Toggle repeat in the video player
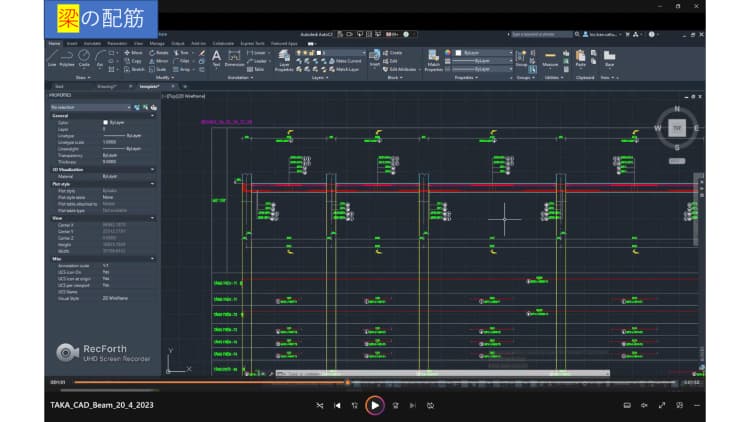The width and height of the screenshot is (750, 422). point(430,405)
